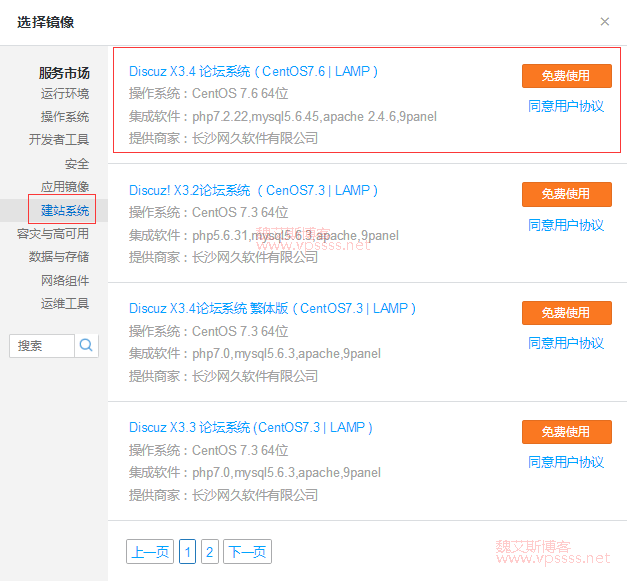Viewport: 627px width, 581px height.
Task: Open 容灾与高可用 category
Action: 53,233
